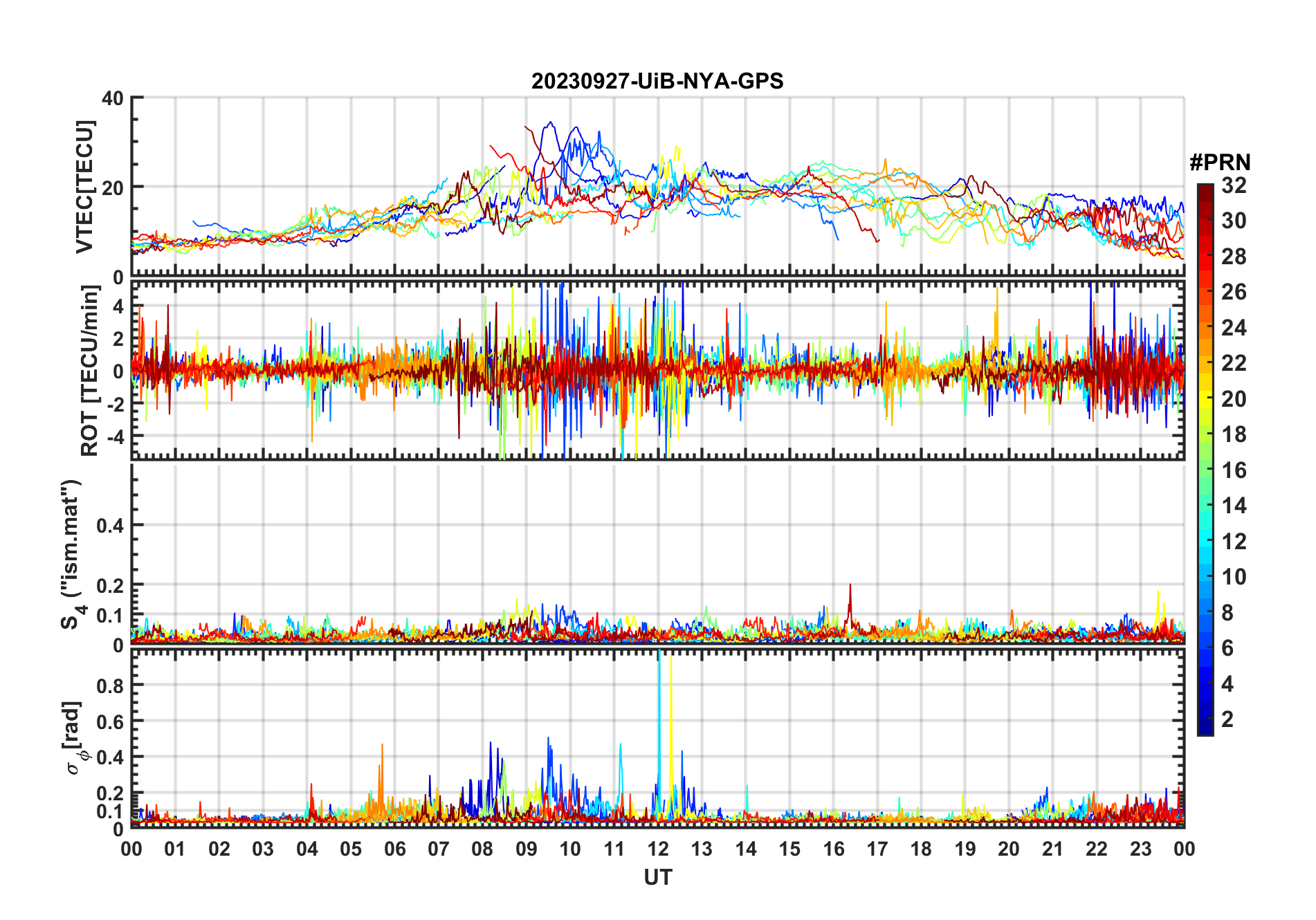
Task: Click the blue VTEC peak near 09:30 UT
Action: 550,124
